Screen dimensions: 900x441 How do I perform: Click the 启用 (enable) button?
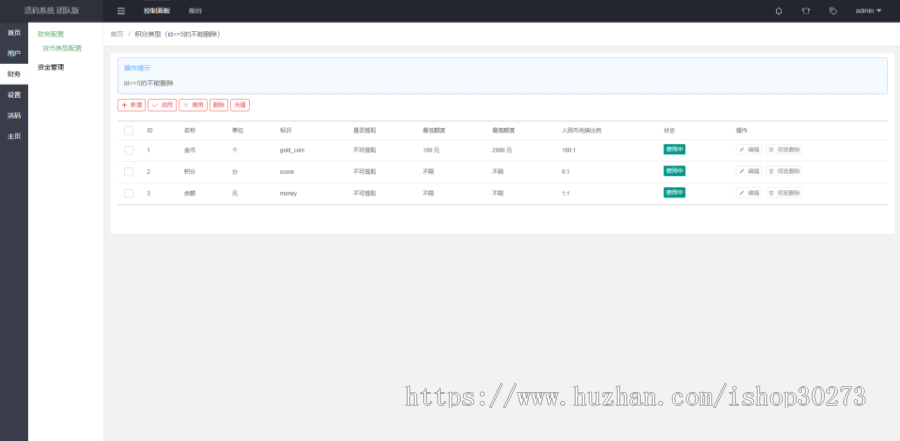pyautogui.click(x=162, y=105)
